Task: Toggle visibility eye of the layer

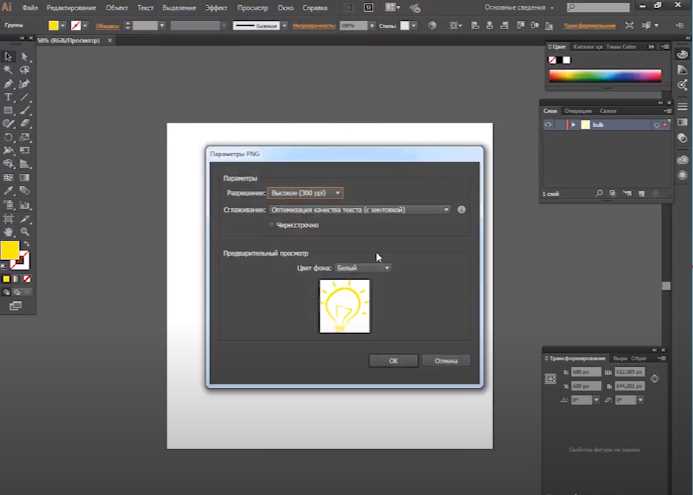Action: (x=548, y=125)
